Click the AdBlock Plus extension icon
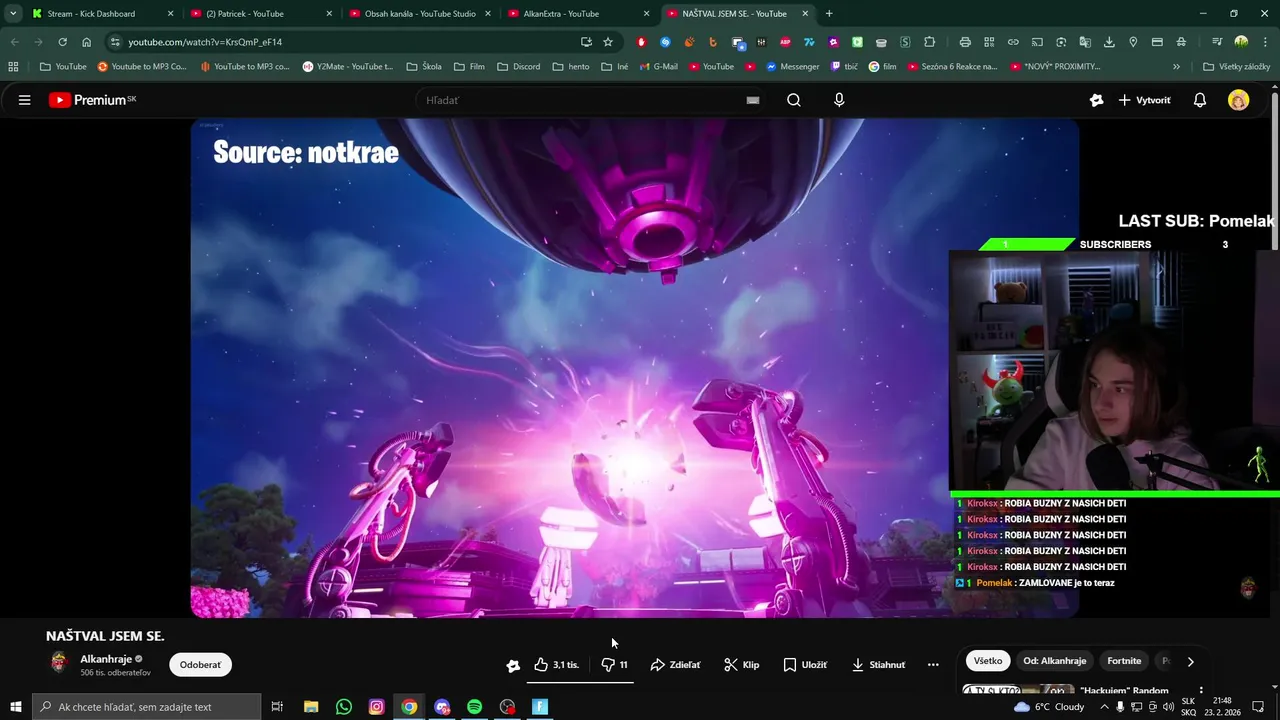 785,42
